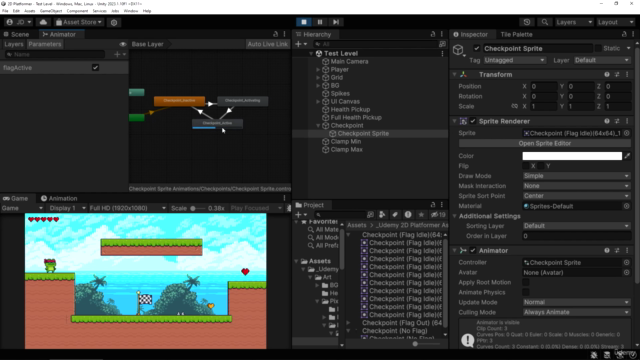640x360 pixels.
Task: Open the Sprite Renderer Color swatch
Action: 572,156
